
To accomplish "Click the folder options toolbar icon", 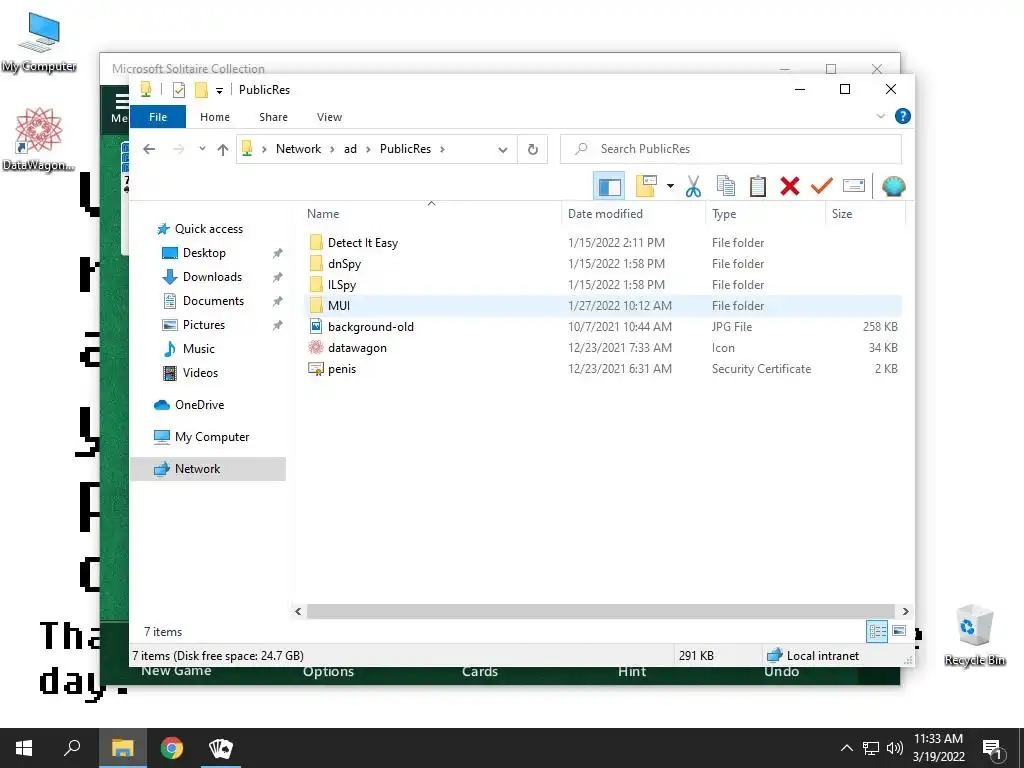I will pyautogui.click(x=646, y=186).
